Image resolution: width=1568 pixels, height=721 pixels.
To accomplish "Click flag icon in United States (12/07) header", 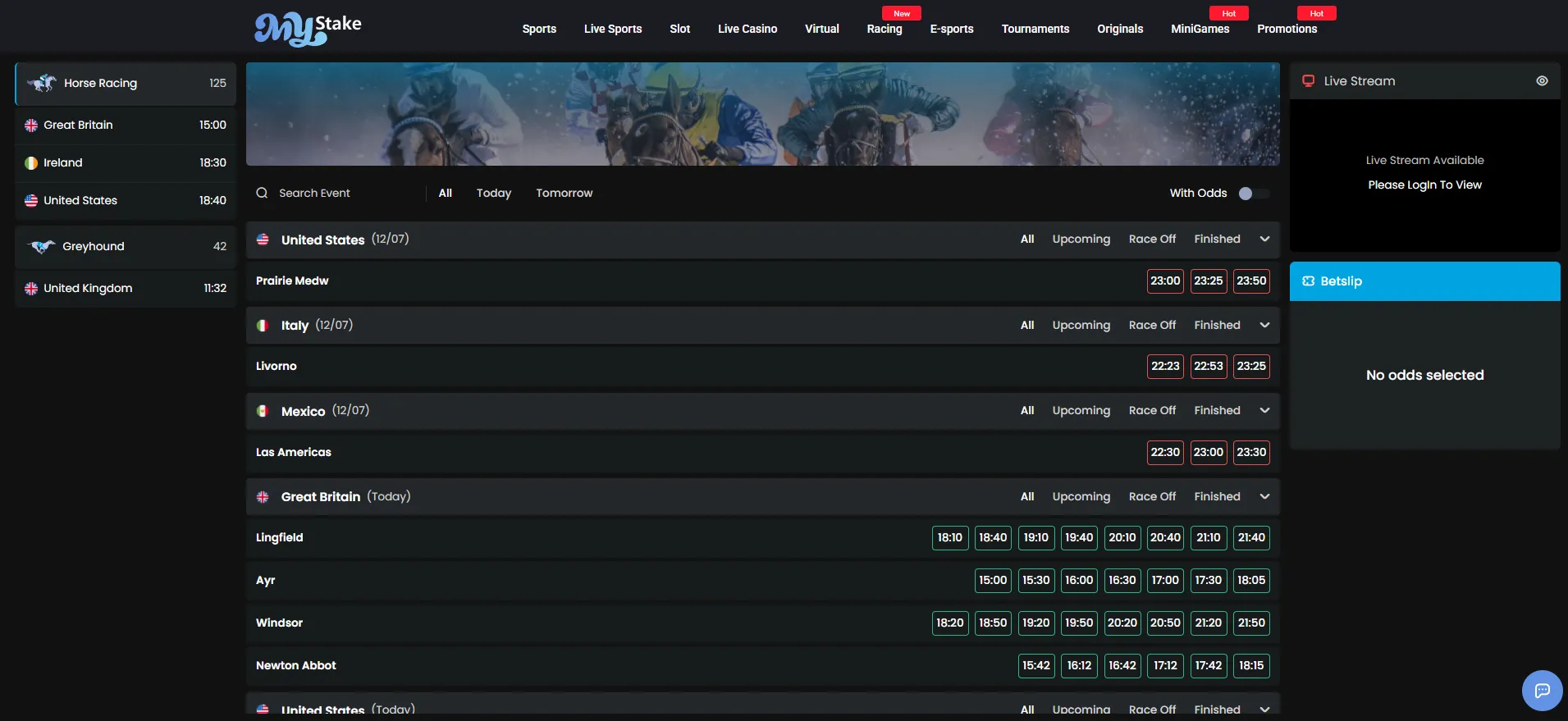I will [x=263, y=240].
